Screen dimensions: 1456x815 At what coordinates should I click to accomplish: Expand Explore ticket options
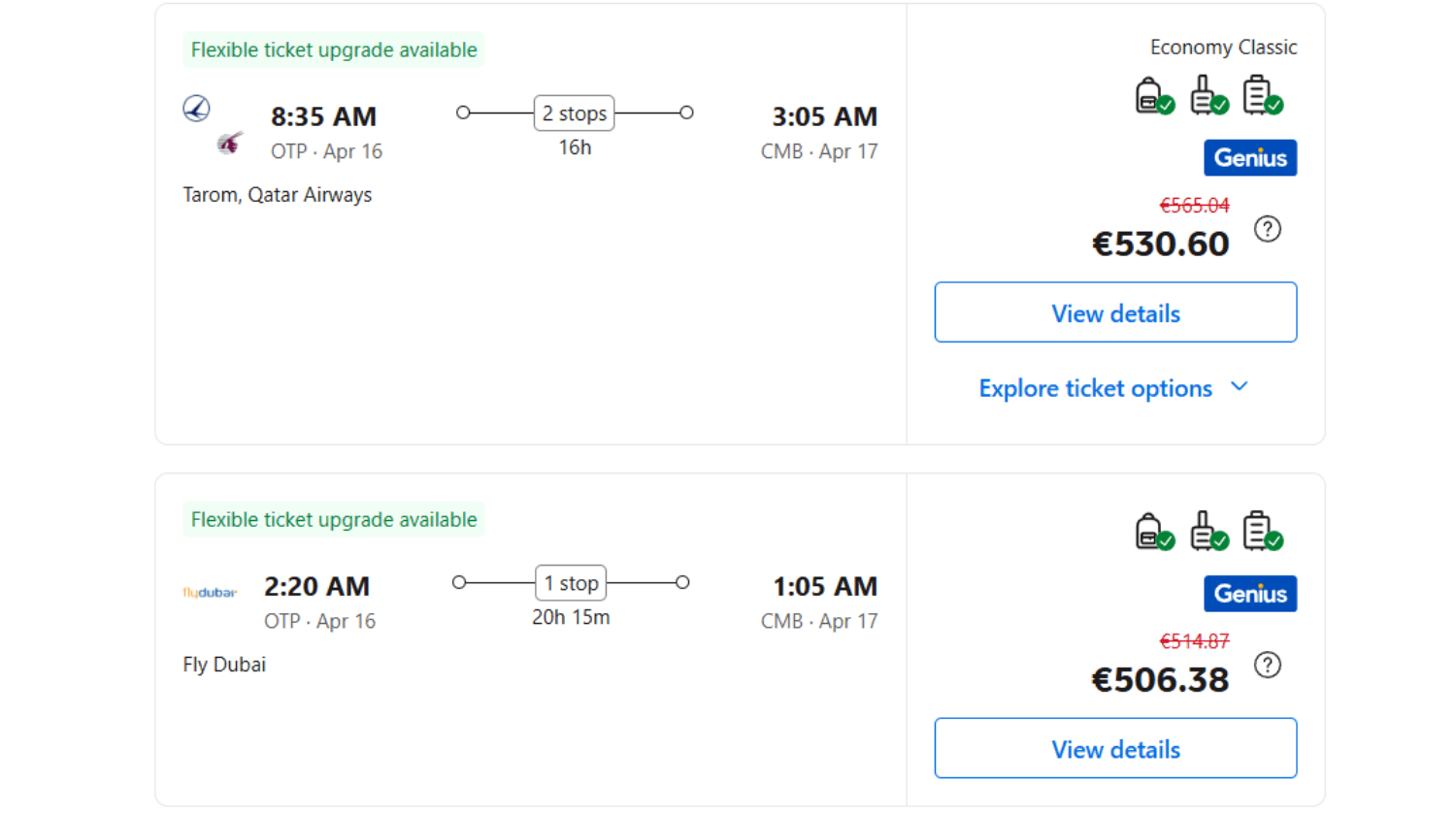(x=1114, y=388)
